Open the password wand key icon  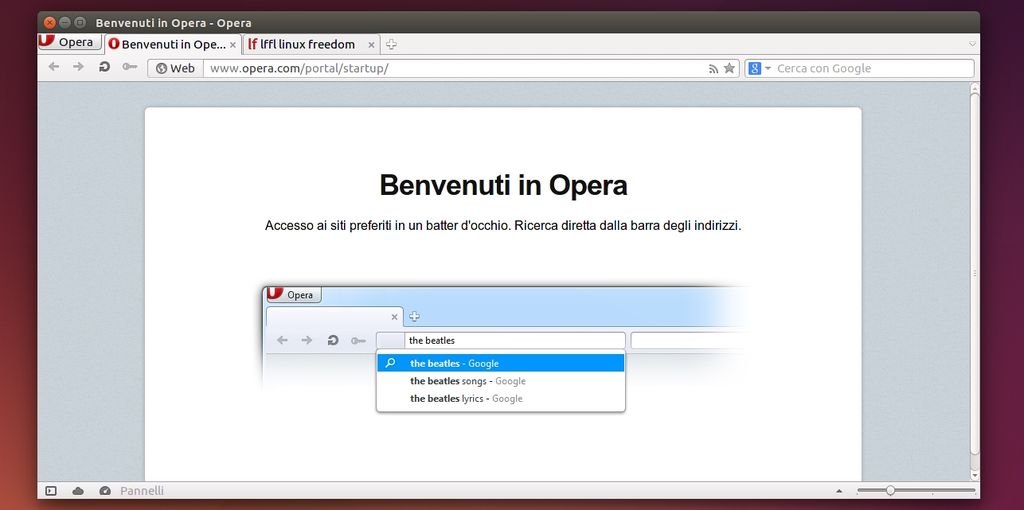(129, 68)
